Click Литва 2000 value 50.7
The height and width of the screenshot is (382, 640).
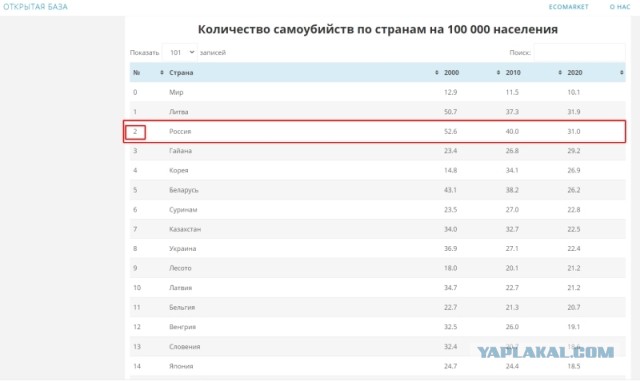coord(451,112)
